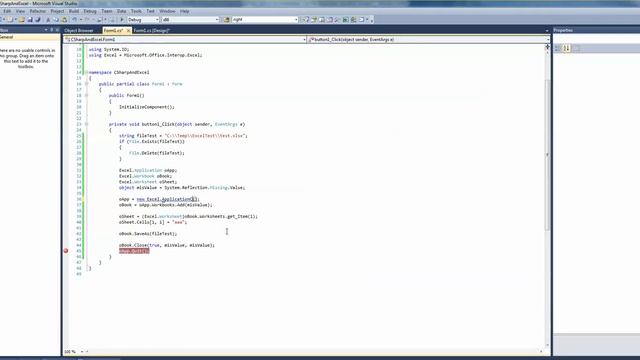The image size is (640, 360).
Task: Click the 'InitializeComponent();' code line
Action: (x=147, y=107)
